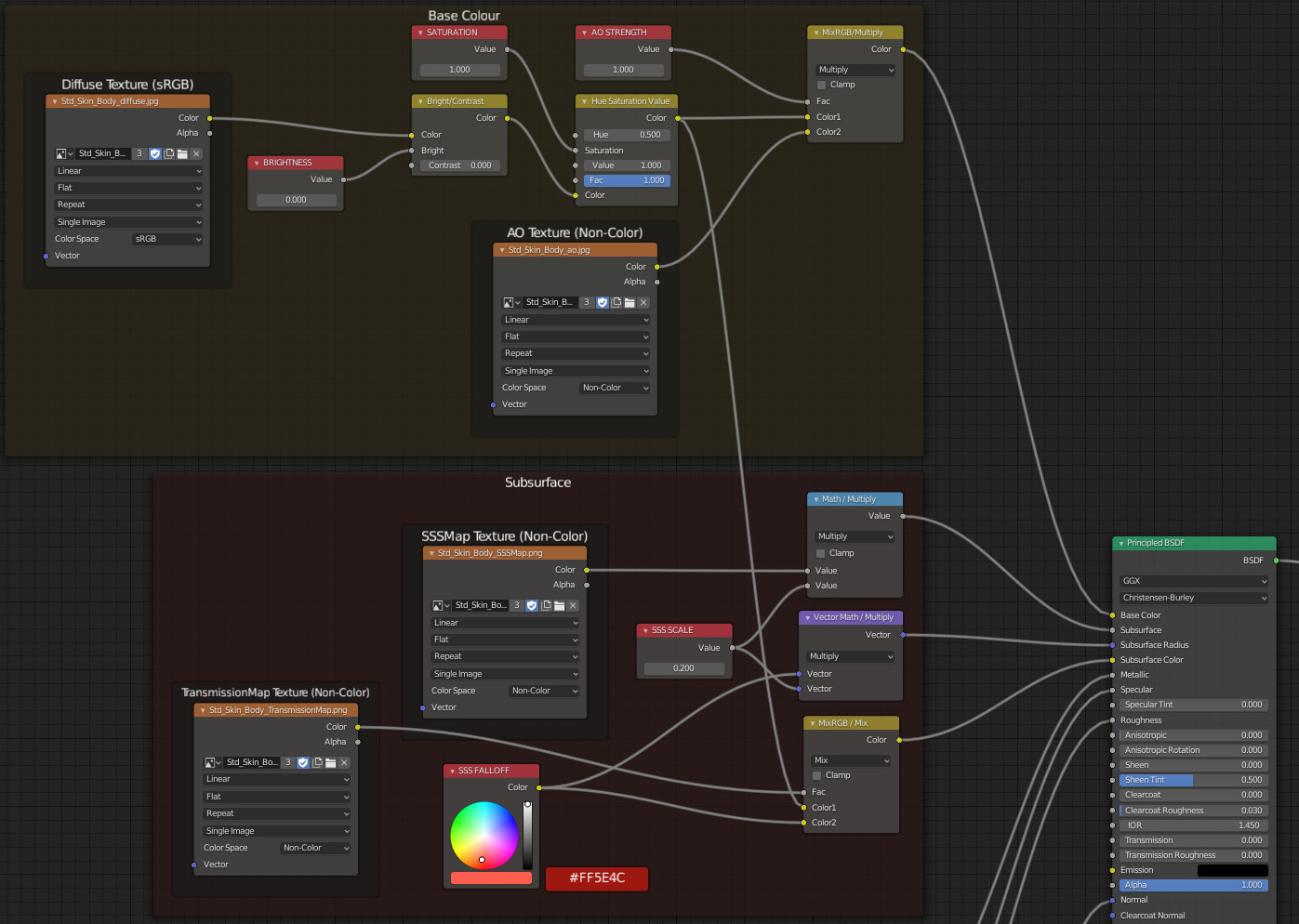
Task: Open Non-Color color space dropdown in AO node
Action: pyautogui.click(x=615, y=388)
